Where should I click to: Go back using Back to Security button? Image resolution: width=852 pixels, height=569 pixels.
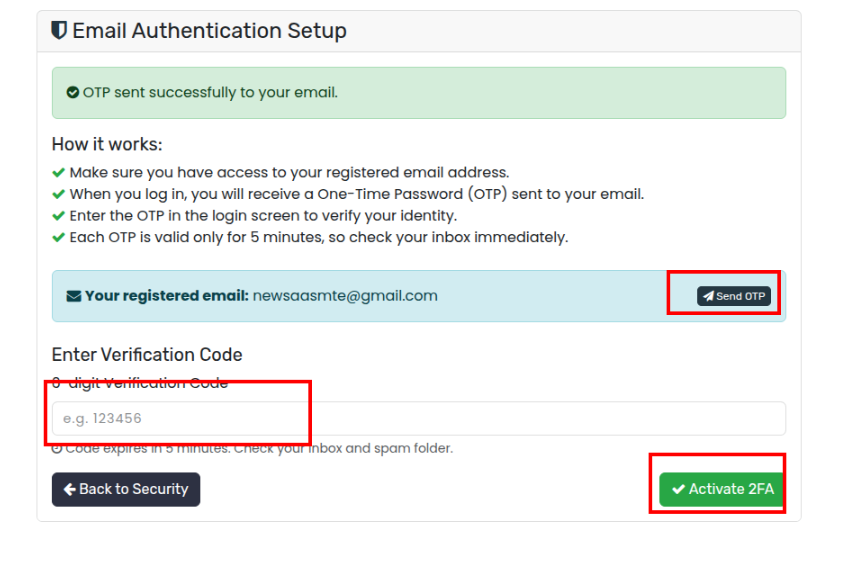pyautogui.click(x=126, y=489)
